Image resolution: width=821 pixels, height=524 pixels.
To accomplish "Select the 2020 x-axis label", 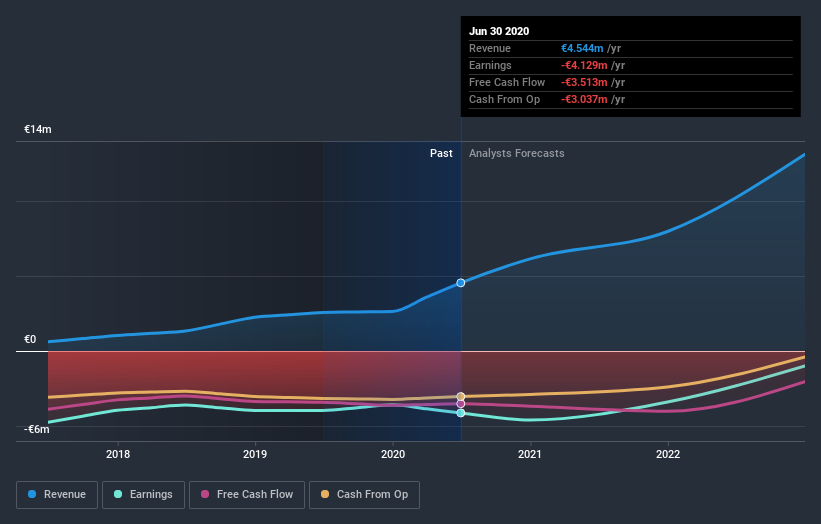I will (x=393, y=454).
